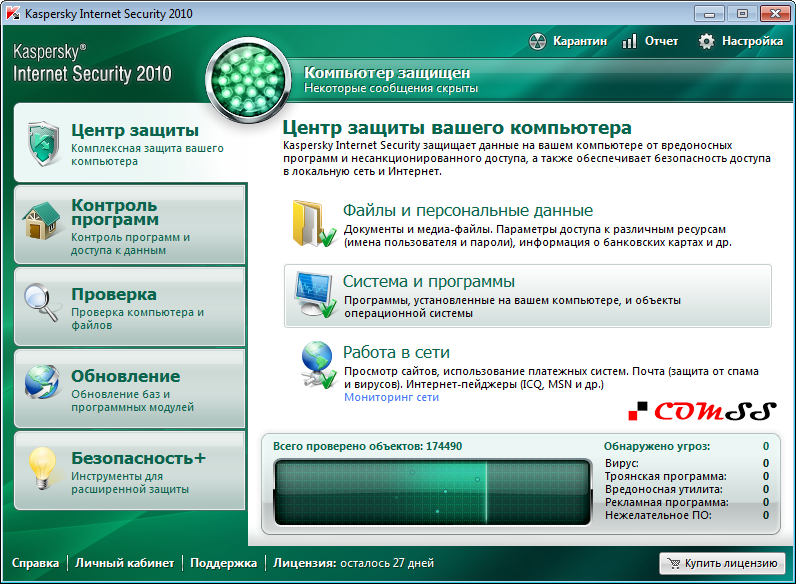Click the globe Update icon

pyautogui.click(x=43, y=387)
